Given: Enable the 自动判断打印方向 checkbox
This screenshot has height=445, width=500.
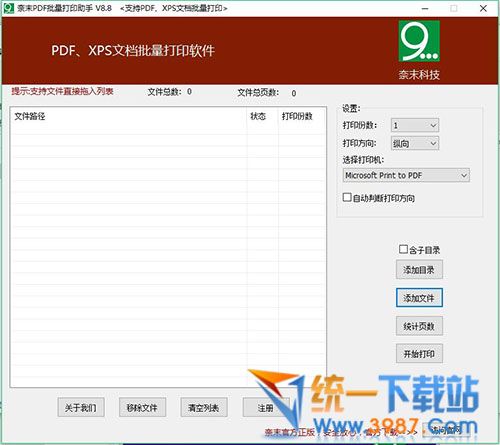Looking at the screenshot, I should tap(347, 197).
